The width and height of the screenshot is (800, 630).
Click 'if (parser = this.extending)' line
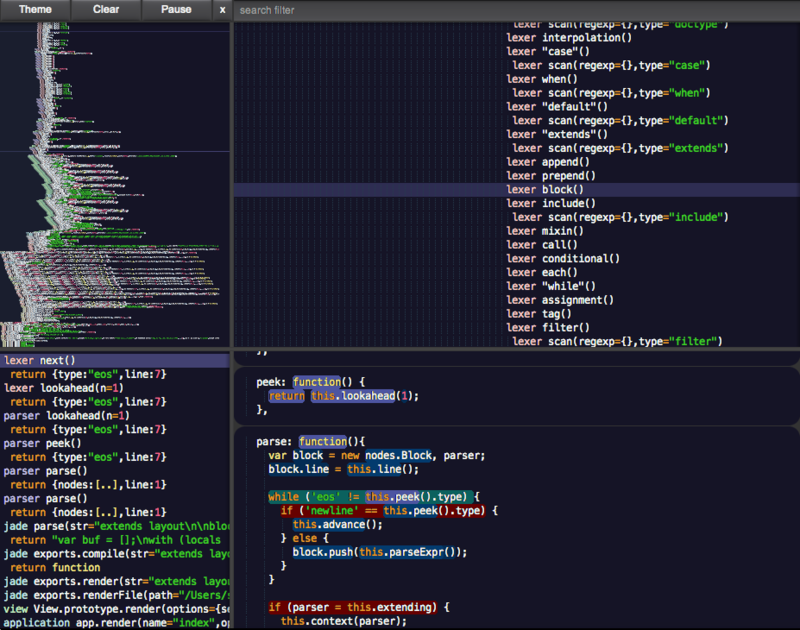click(x=359, y=607)
